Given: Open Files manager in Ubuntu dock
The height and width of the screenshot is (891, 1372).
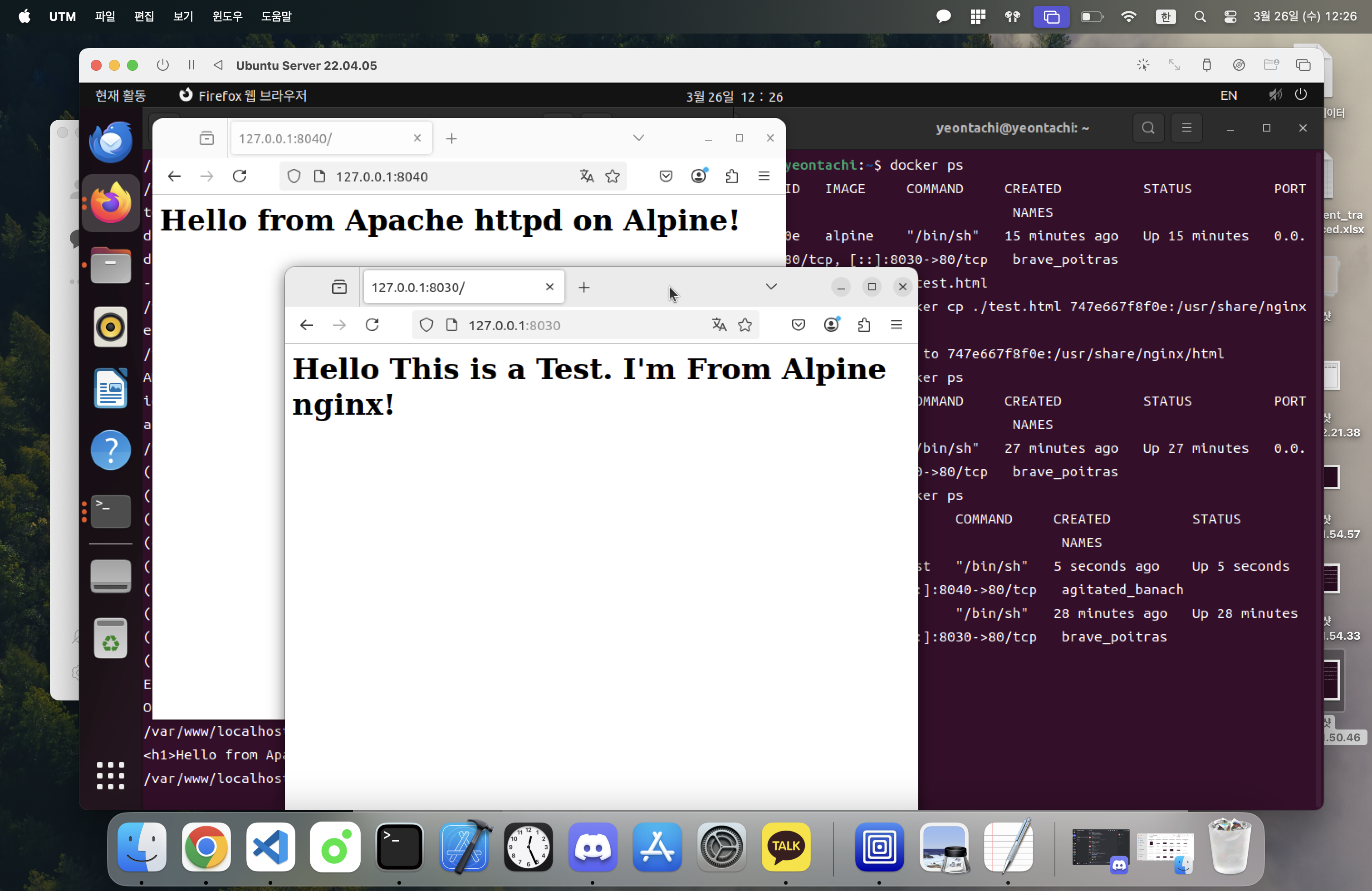Looking at the screenshot, I should point(111,266).
